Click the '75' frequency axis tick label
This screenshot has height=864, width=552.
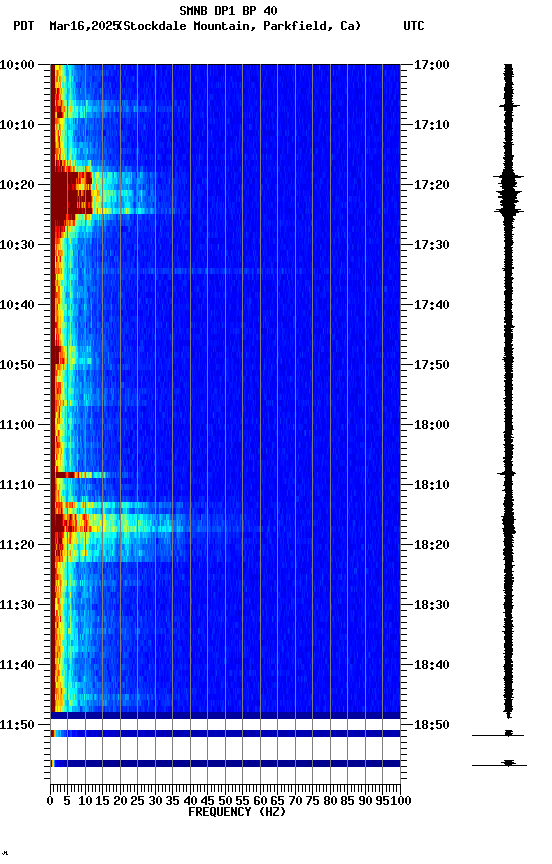[x=313, y=802]
